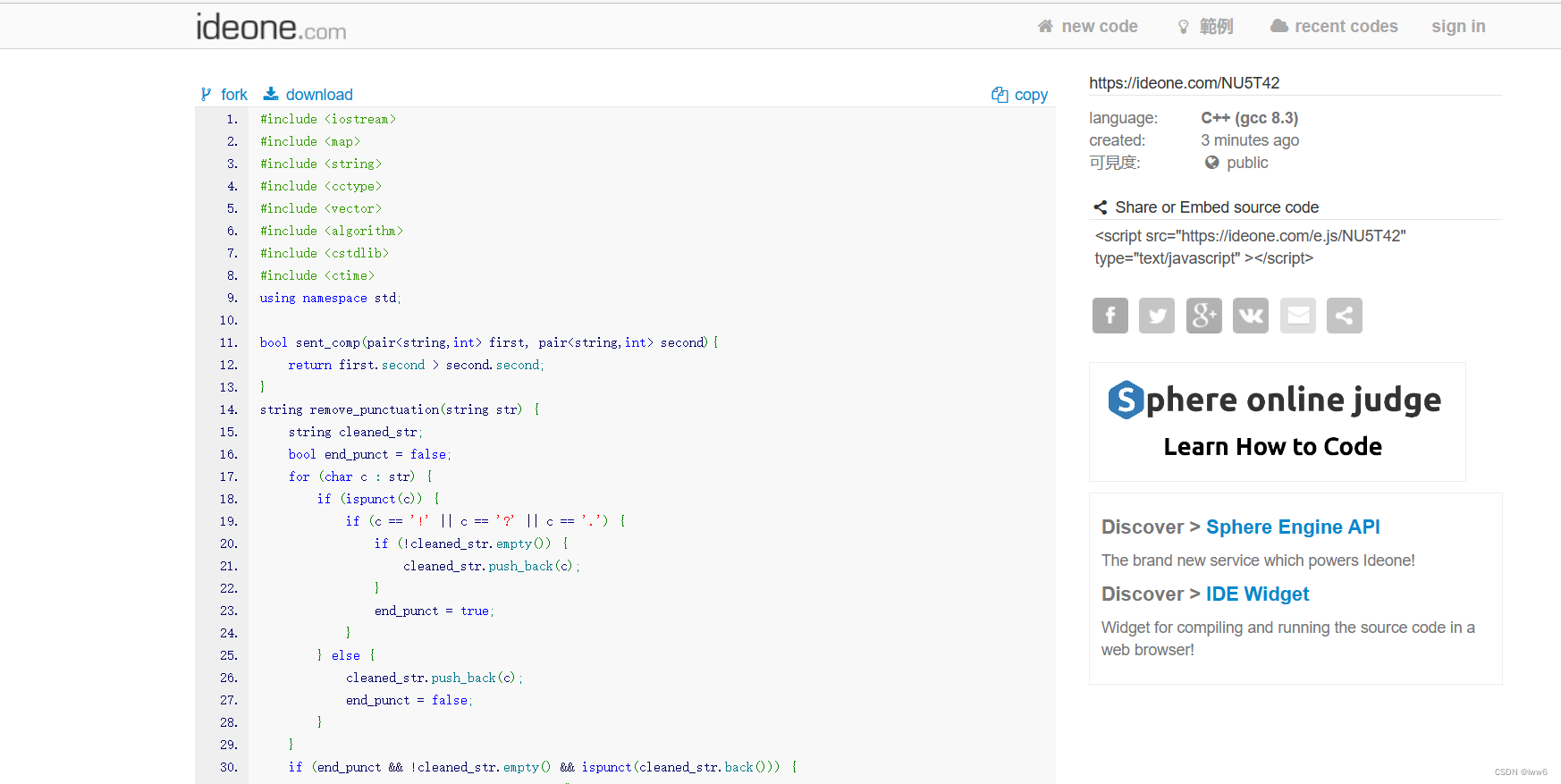This screenshot has width=1561, height=784.
Task: Click the home icon beside new code
Action: pyautogui.click(x=1045, y=27)
